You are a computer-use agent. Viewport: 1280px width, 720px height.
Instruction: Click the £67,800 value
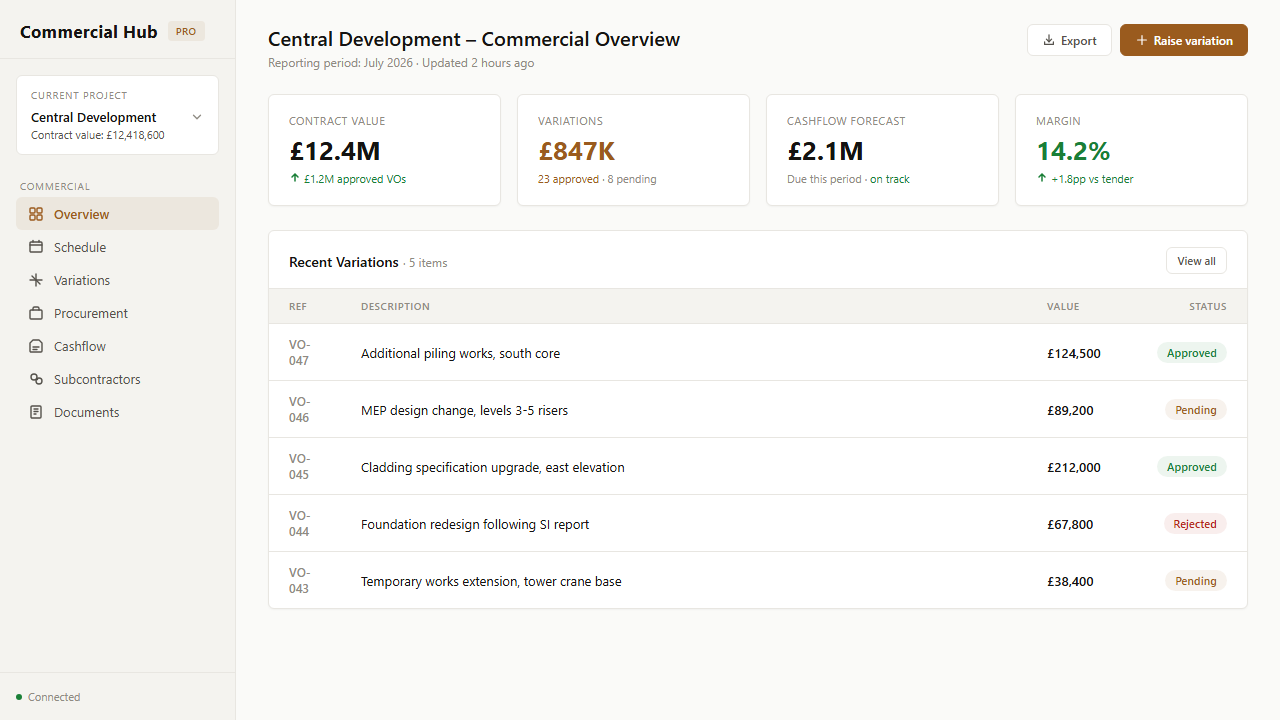pos(1070,524)
